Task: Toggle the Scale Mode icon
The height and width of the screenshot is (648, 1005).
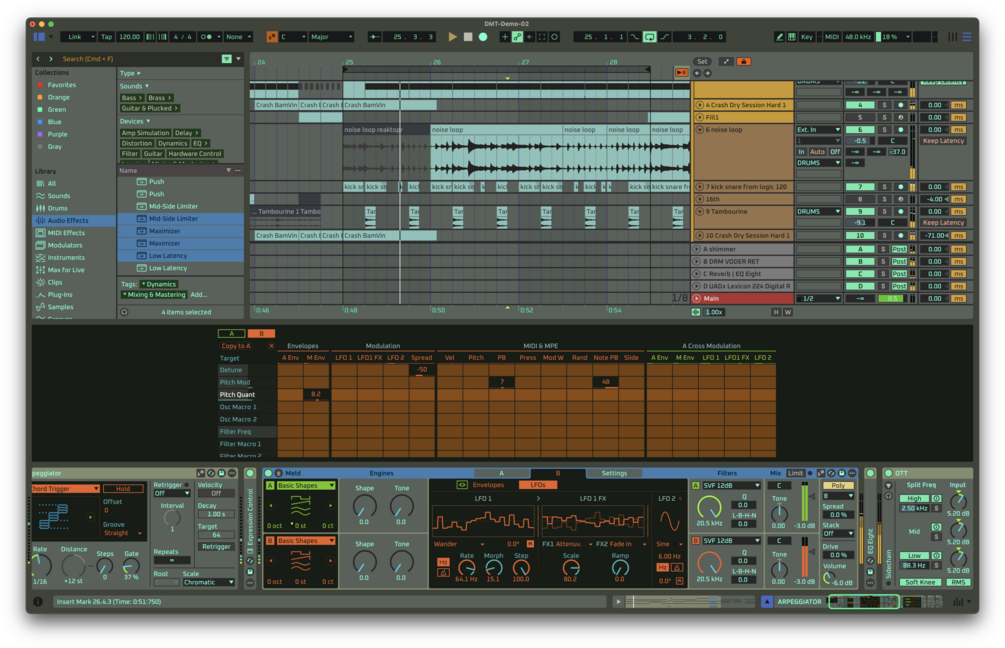Action: click(x=272, y=37)
